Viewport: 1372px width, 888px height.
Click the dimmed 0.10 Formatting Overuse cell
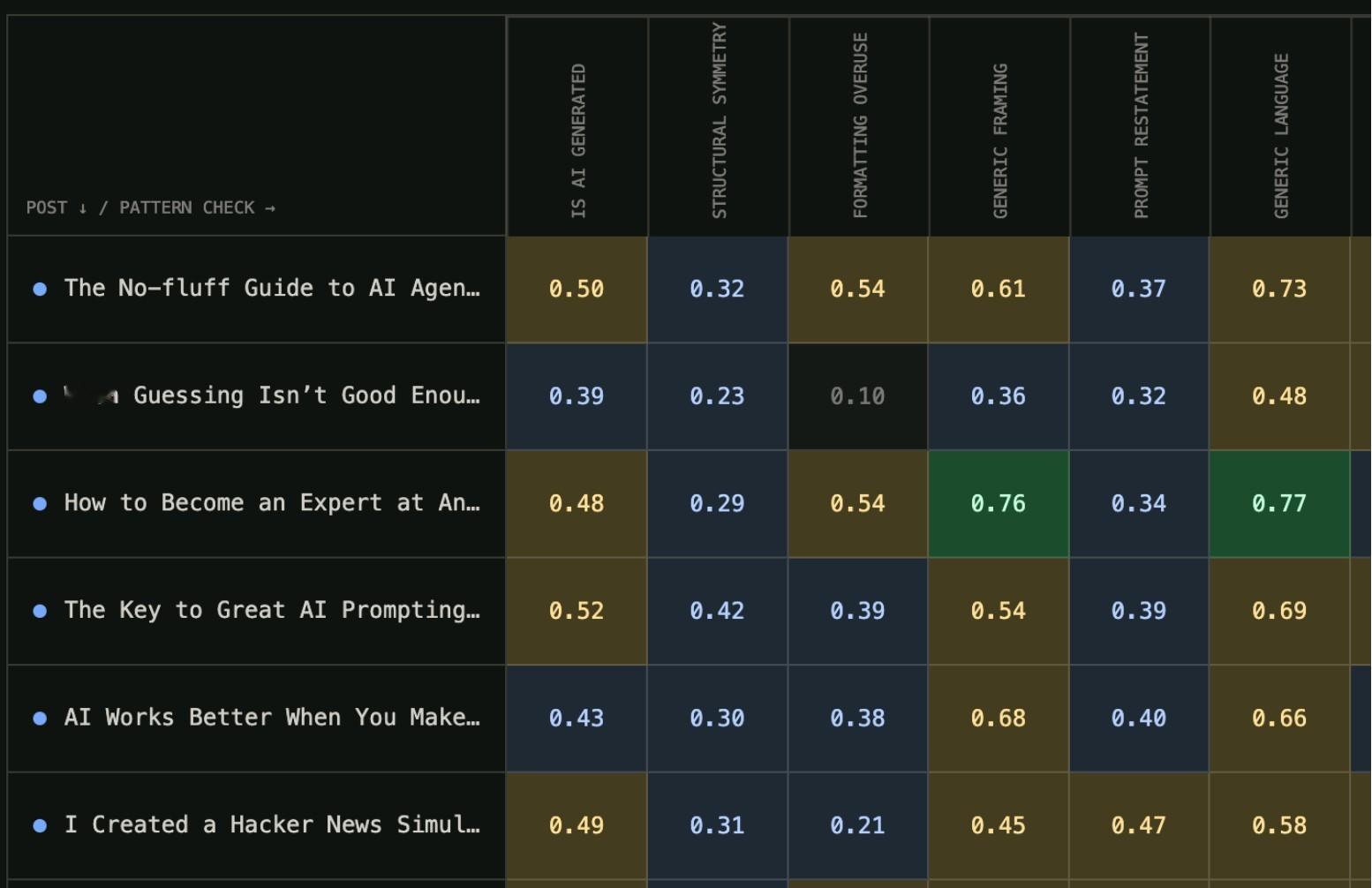[x=858, y=396]
